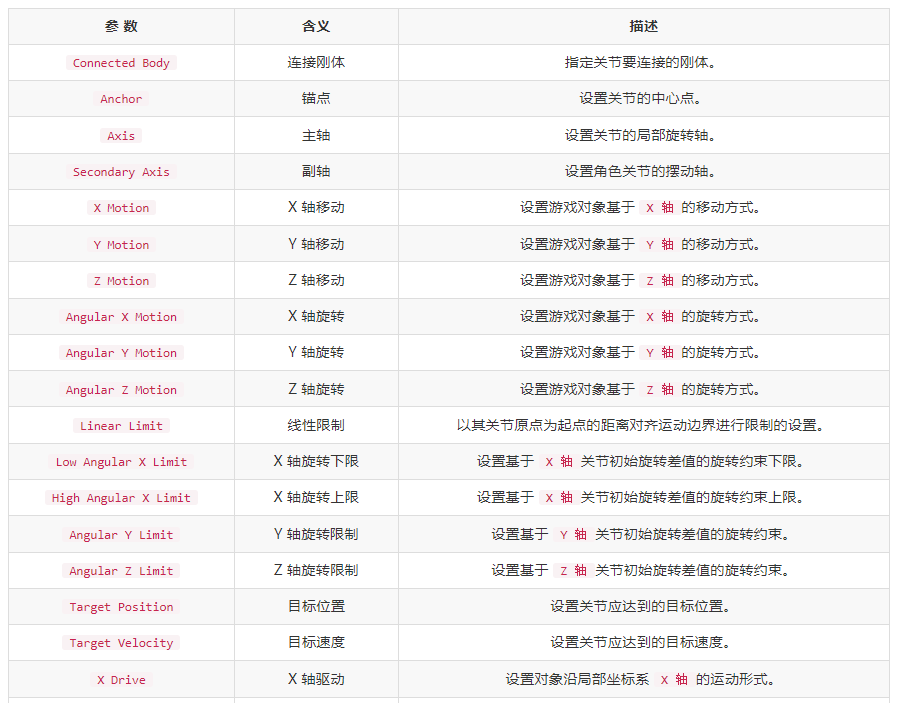Select 'Angular X Motion' in parameter column
898x703 pixels.
click(x=121, y=317)
